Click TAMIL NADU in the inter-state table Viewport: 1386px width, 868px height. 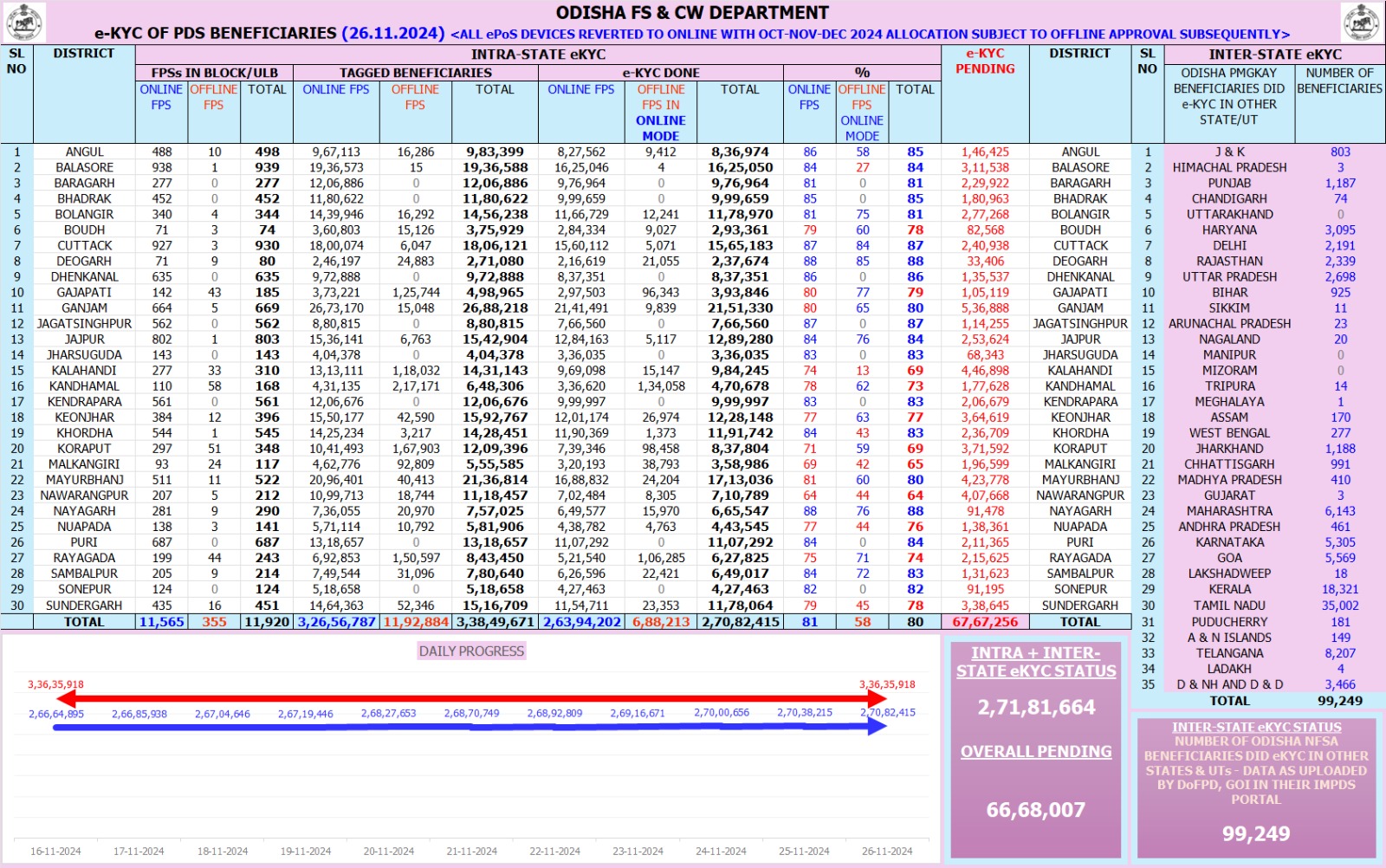pyautogui.click(x=1229, y=606)
